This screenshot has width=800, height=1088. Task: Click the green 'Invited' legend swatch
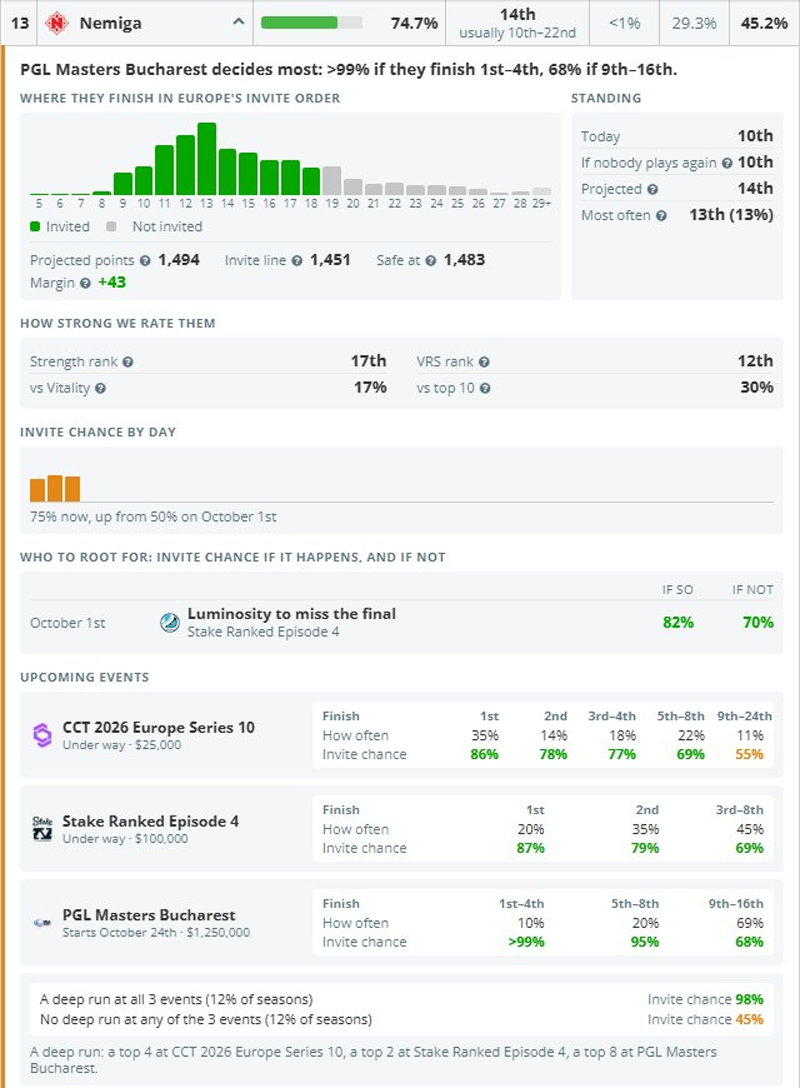35,227
